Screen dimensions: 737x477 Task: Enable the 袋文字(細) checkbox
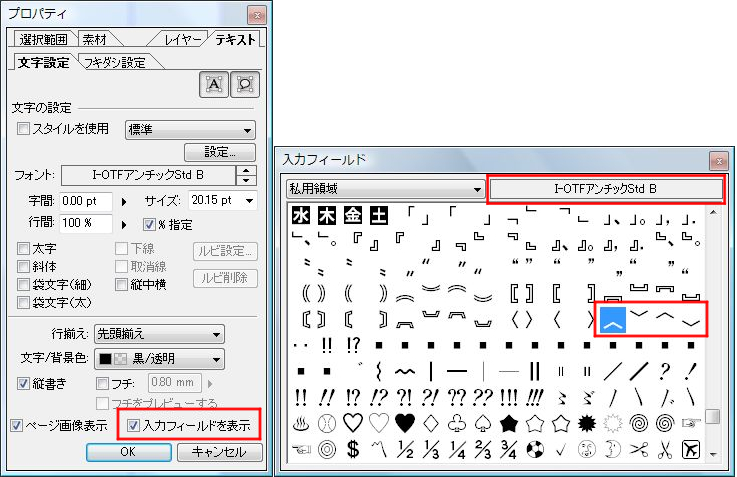[x=23, y=284]
